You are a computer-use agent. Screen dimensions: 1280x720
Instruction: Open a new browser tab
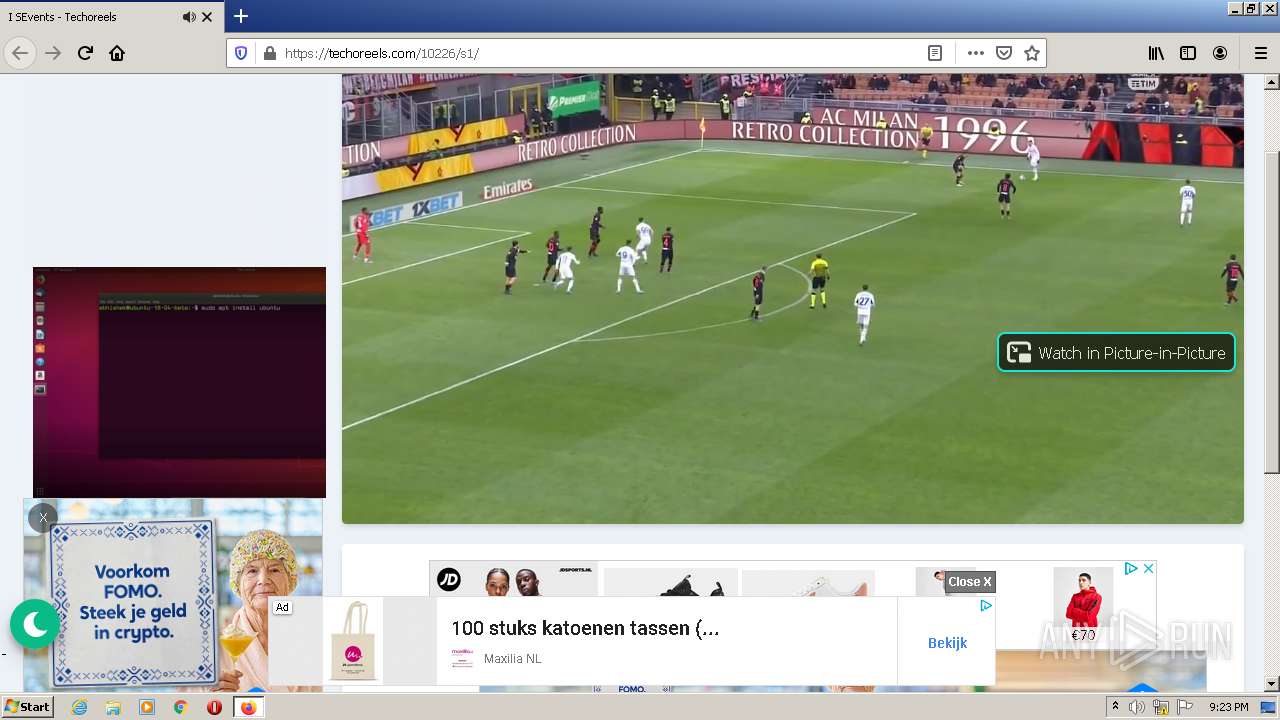click(241, 17)
